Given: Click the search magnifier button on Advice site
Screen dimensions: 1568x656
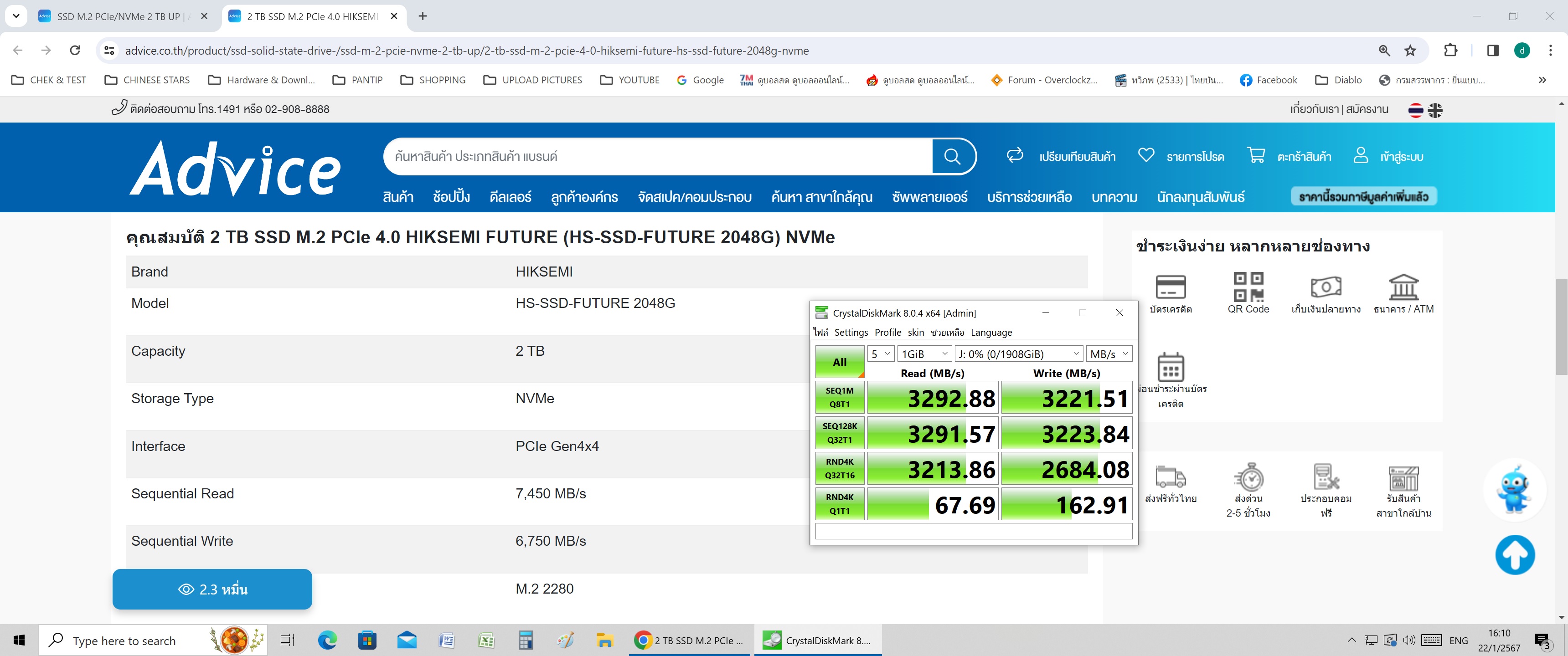Looking at the screenshot, I should [x=953, y=156].
